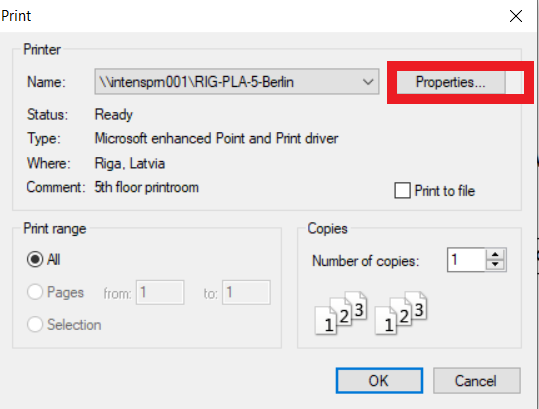Click the Print to file label text
The width and height of the screenshot is (539, 409).
click(445, 191)
